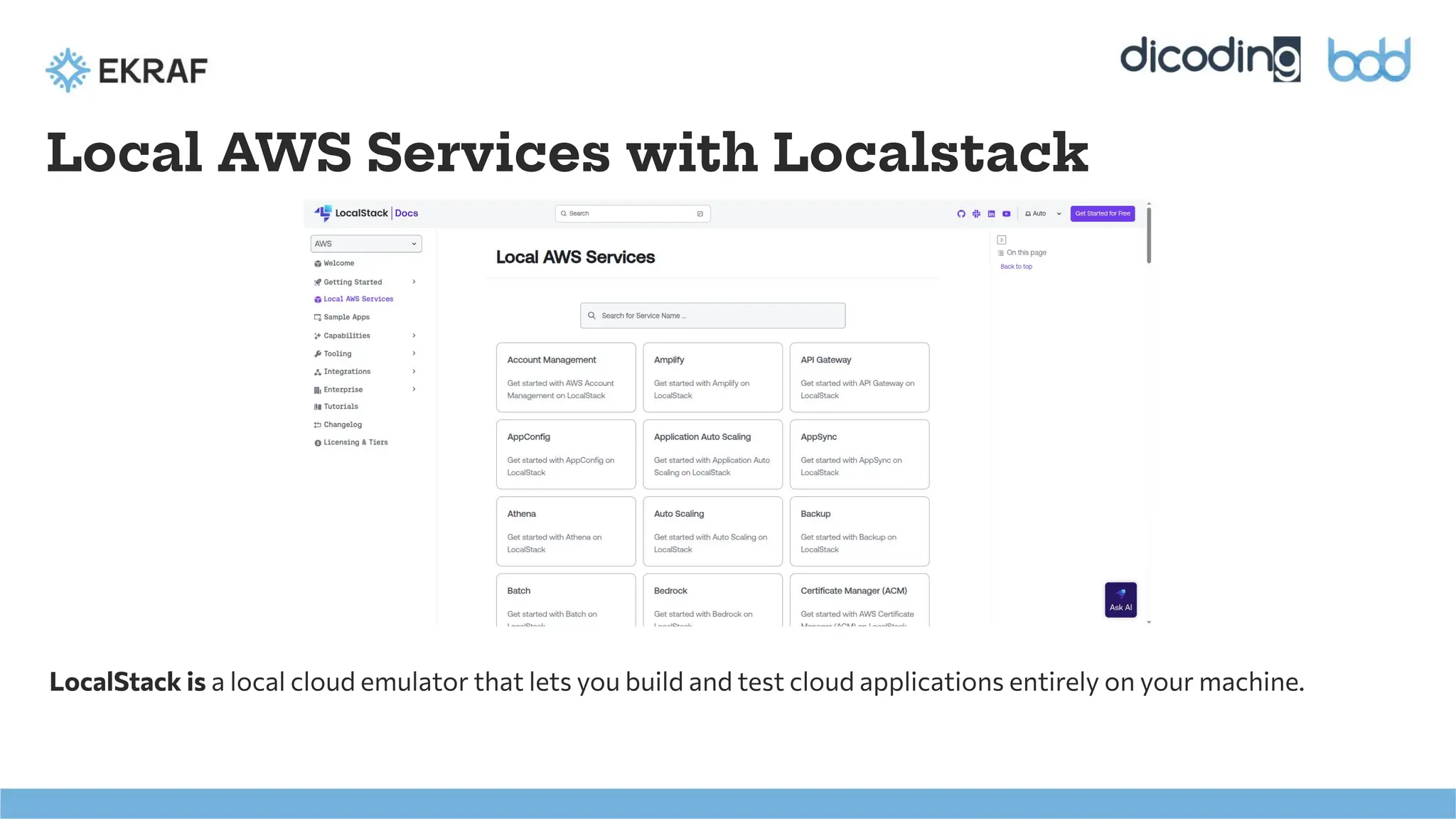This screenshot has width=1456, height=819.
Task: Open the YouTube icon link
Action: [x=1007, y=213]
